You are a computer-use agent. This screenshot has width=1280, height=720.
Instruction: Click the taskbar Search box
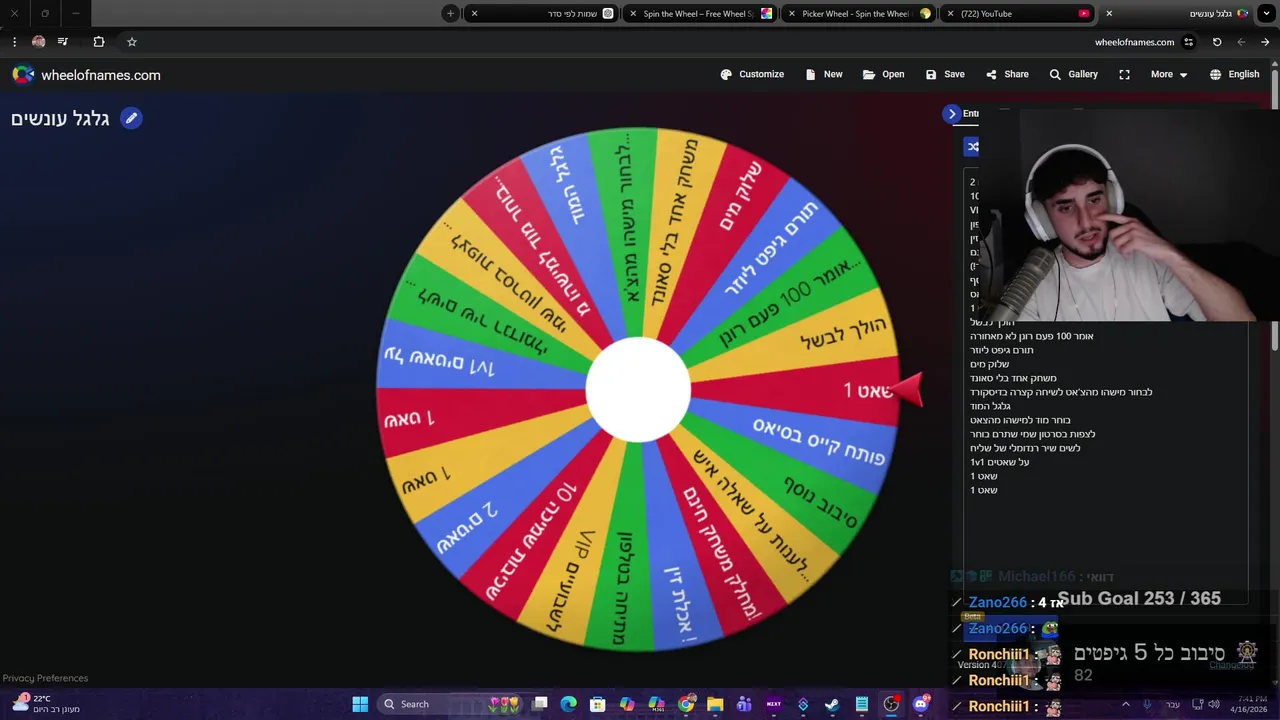(452, 704)
